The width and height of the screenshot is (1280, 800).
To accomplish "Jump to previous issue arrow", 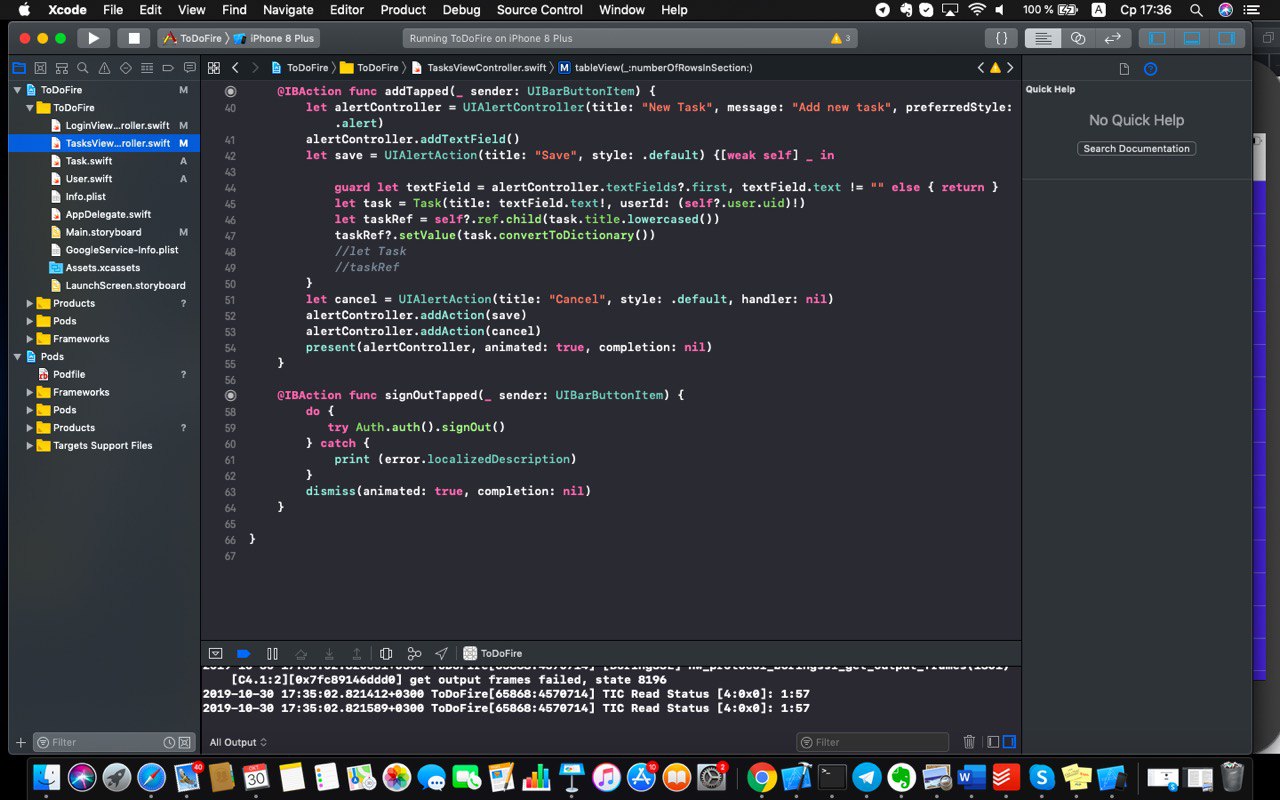I will click(981, 68).
